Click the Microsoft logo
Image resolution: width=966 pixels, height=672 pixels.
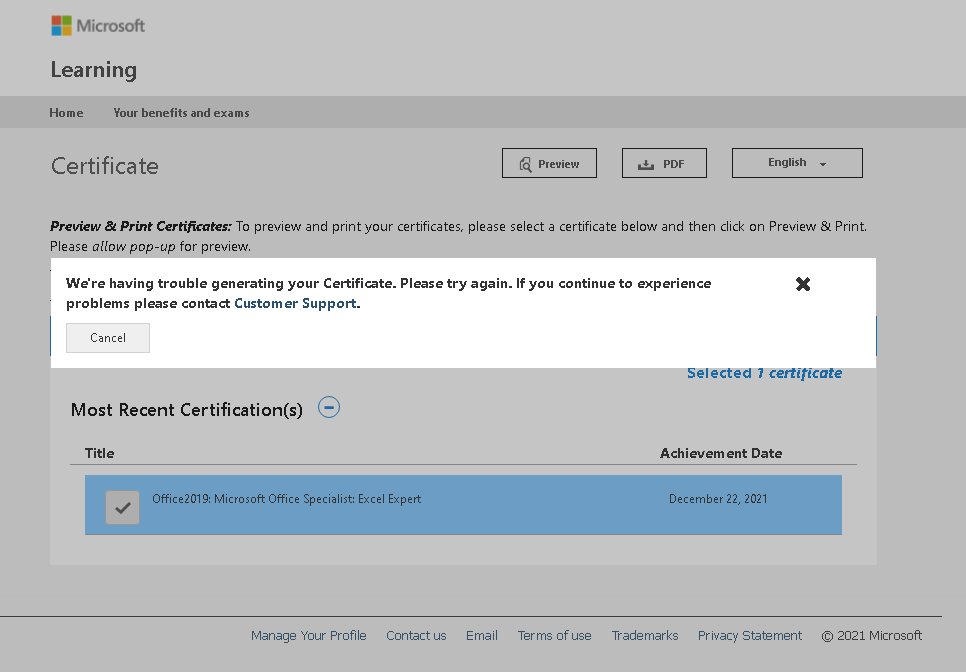pos(98,26)
